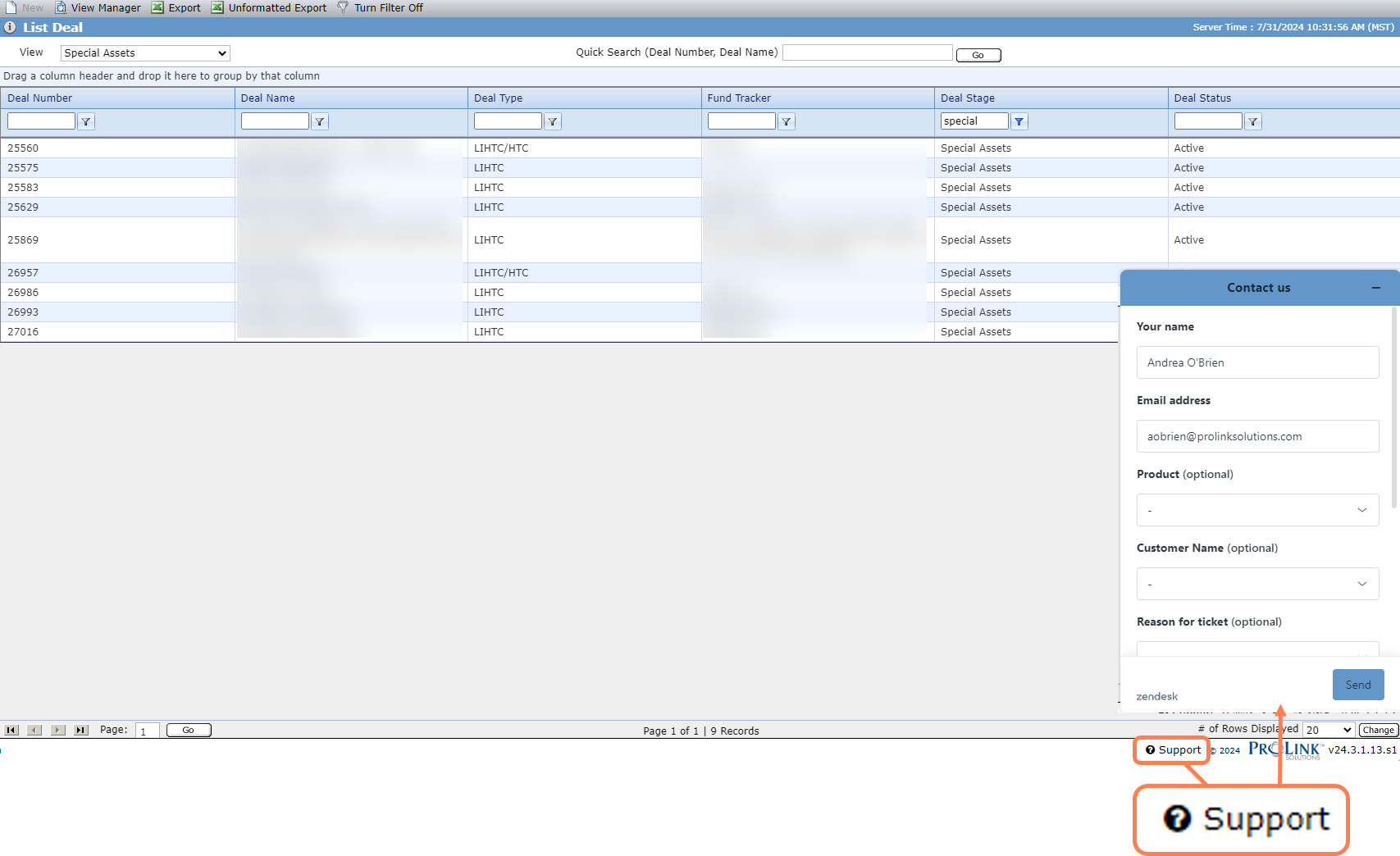Sort by Deal Stage column header
Image resolution: width=1400 pixels, height=856 pixels.
tap(967, 98)
